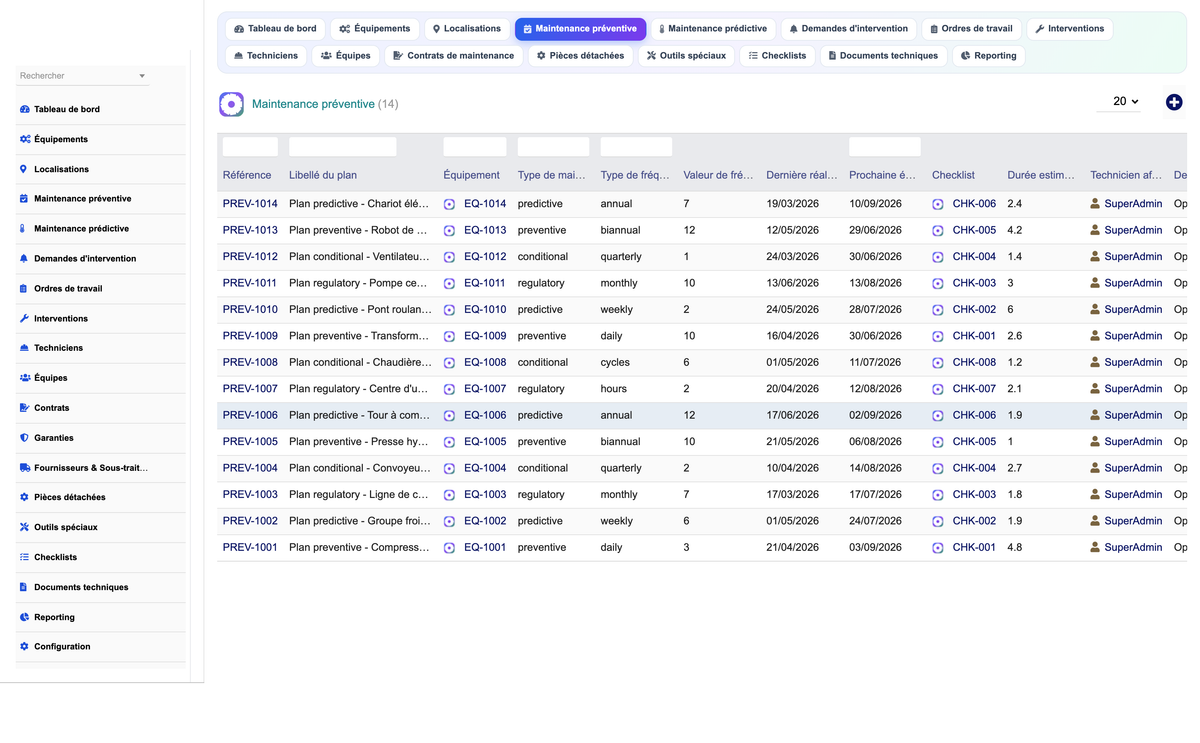Image resolution: width=1200 pixels, height=743 pixels.
Task: Open Pièces détachées top tab
Action: (x=581, y=56)
